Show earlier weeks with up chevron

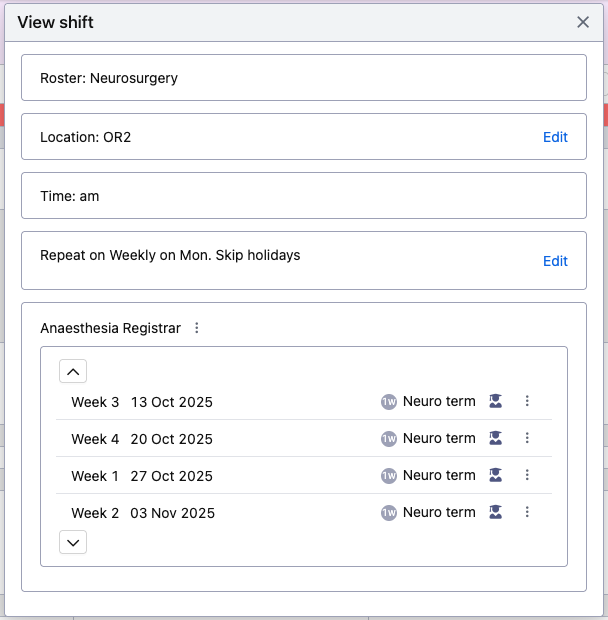coord(73,371)
